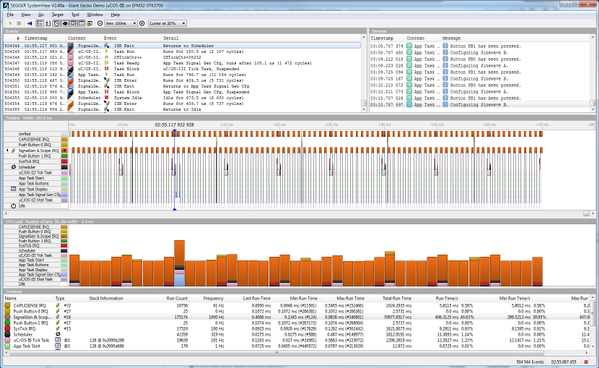This screenshot has width=599, height=368.
Task: Click the Contexts horizontal scrollbar
Action: click(277, 353)
